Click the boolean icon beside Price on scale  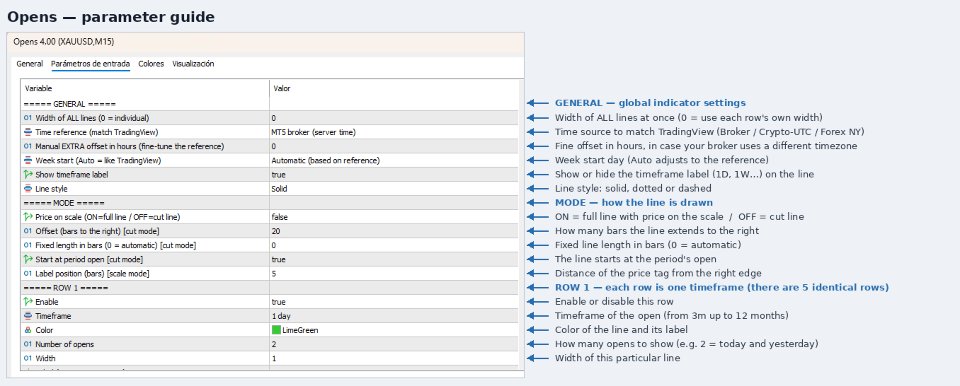[x=28, y=217]
